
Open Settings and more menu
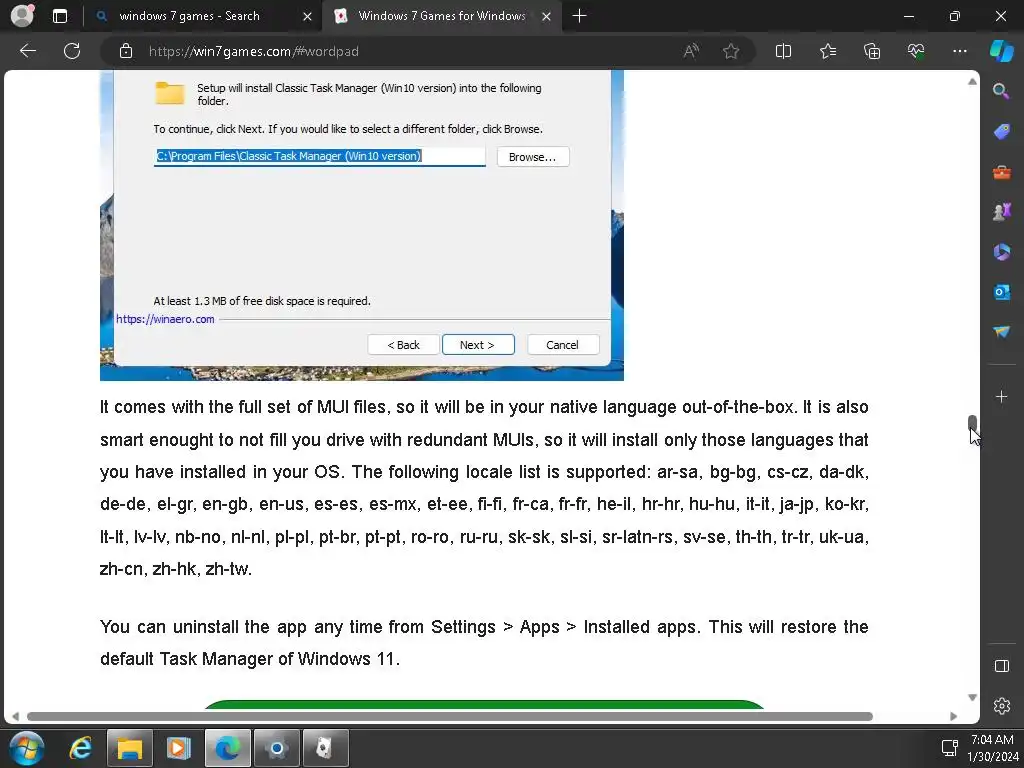coord(959,51)
